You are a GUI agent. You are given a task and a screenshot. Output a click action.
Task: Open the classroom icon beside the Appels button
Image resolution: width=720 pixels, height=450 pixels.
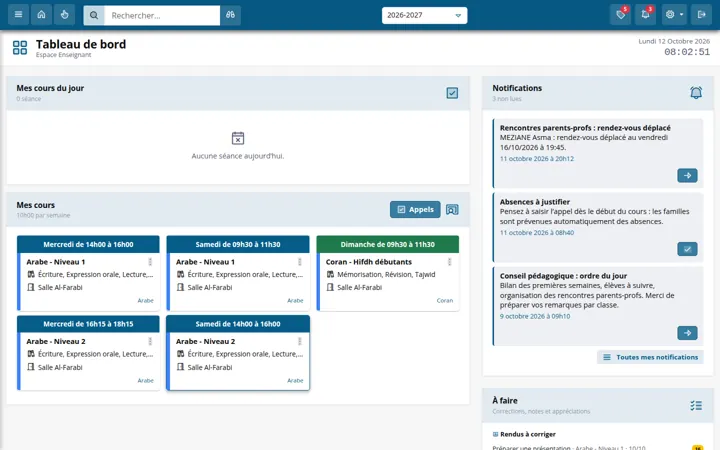pyautogui.click(x=452, y=209)
